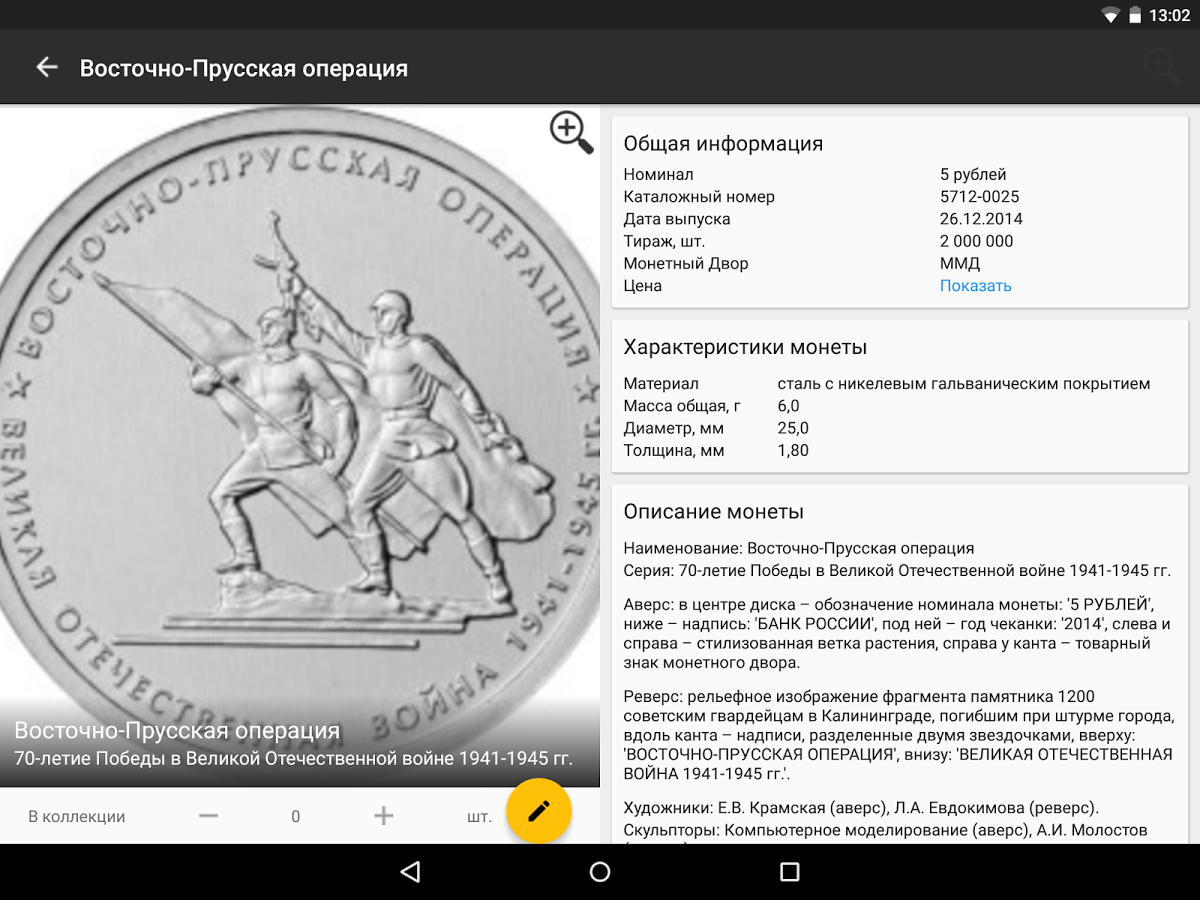The width and height of the screenshot is (1200, 900).
Task: Tap the mint value ММД
Action: pyautogui.click(x=960, y=263)
